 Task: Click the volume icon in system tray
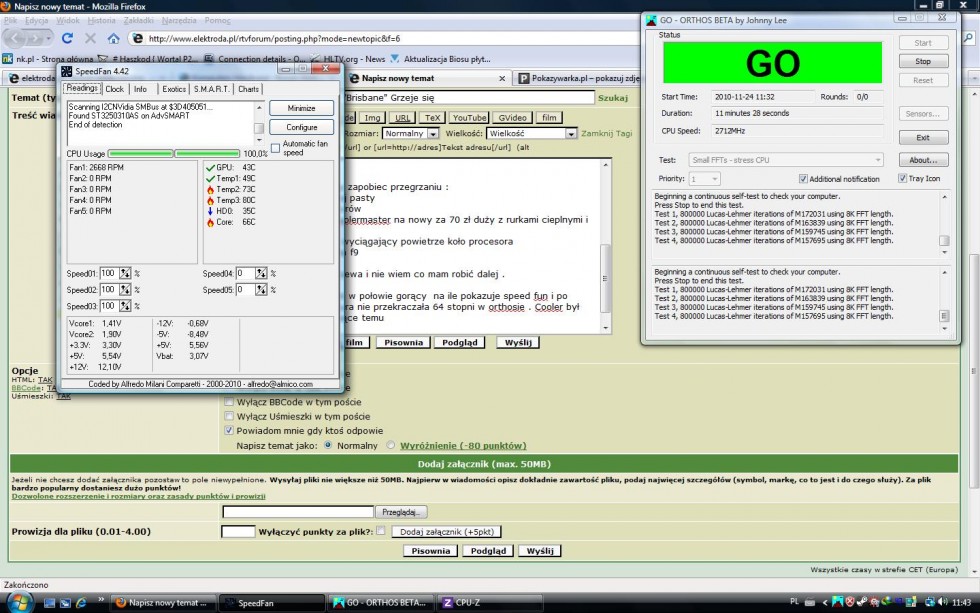942,602
